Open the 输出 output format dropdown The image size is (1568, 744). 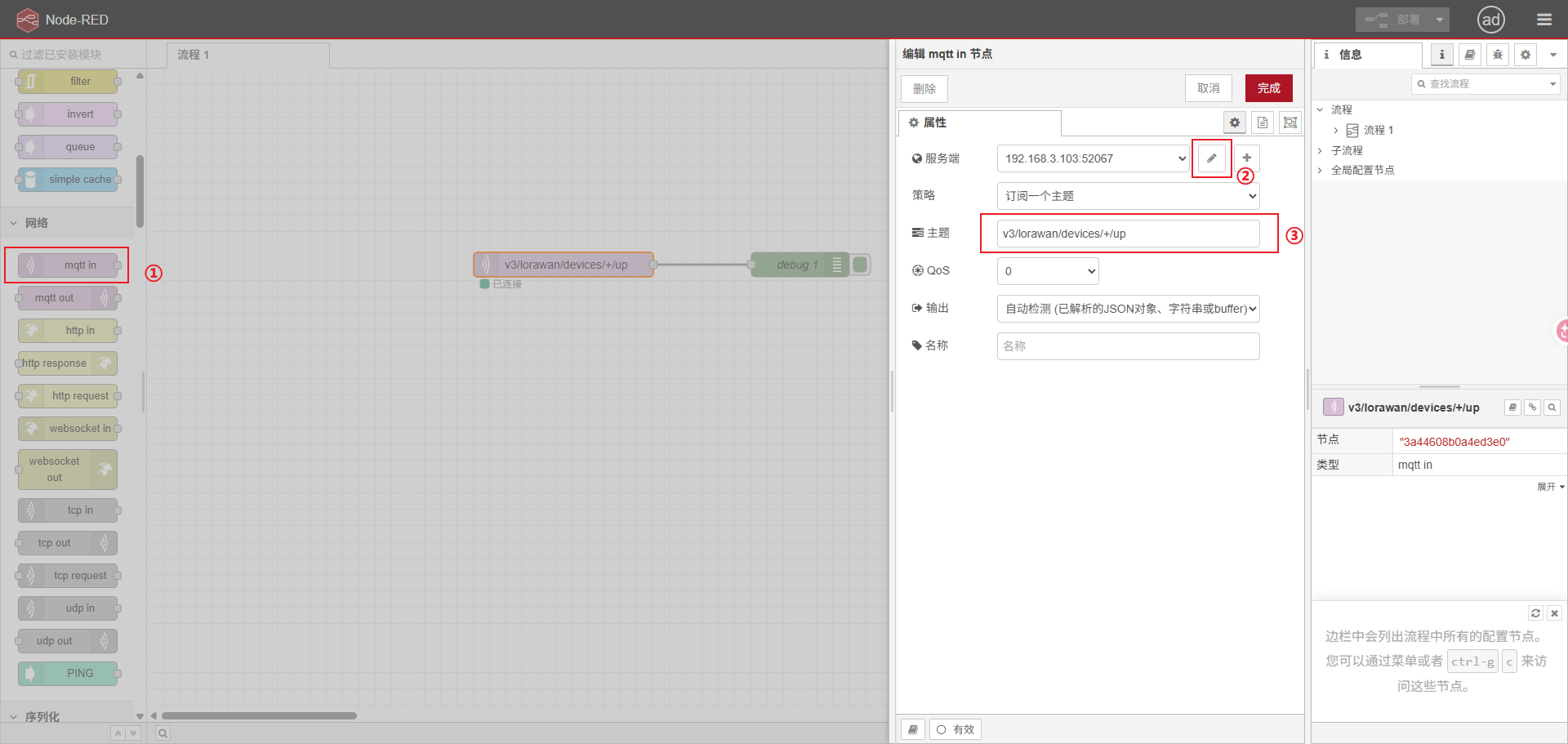coord(1128,309)
